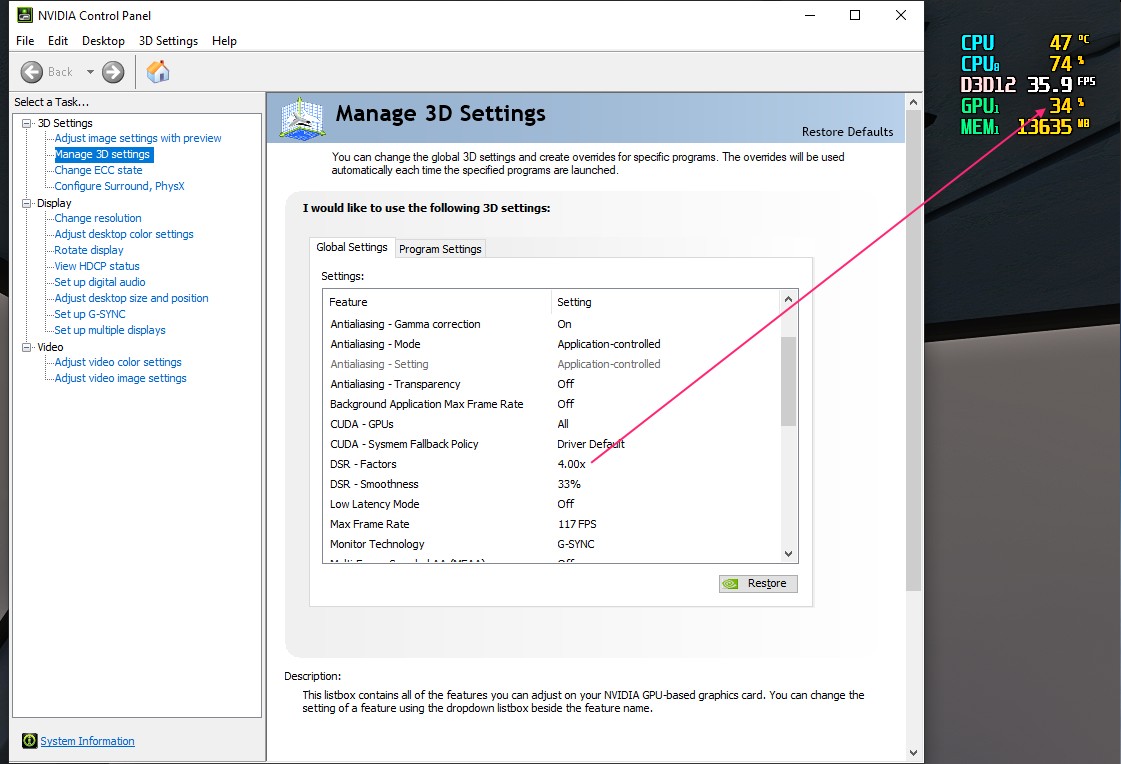Click the DSR - Factors value 4.00x
Screen dimensions: 1121x764
point(571,464)
